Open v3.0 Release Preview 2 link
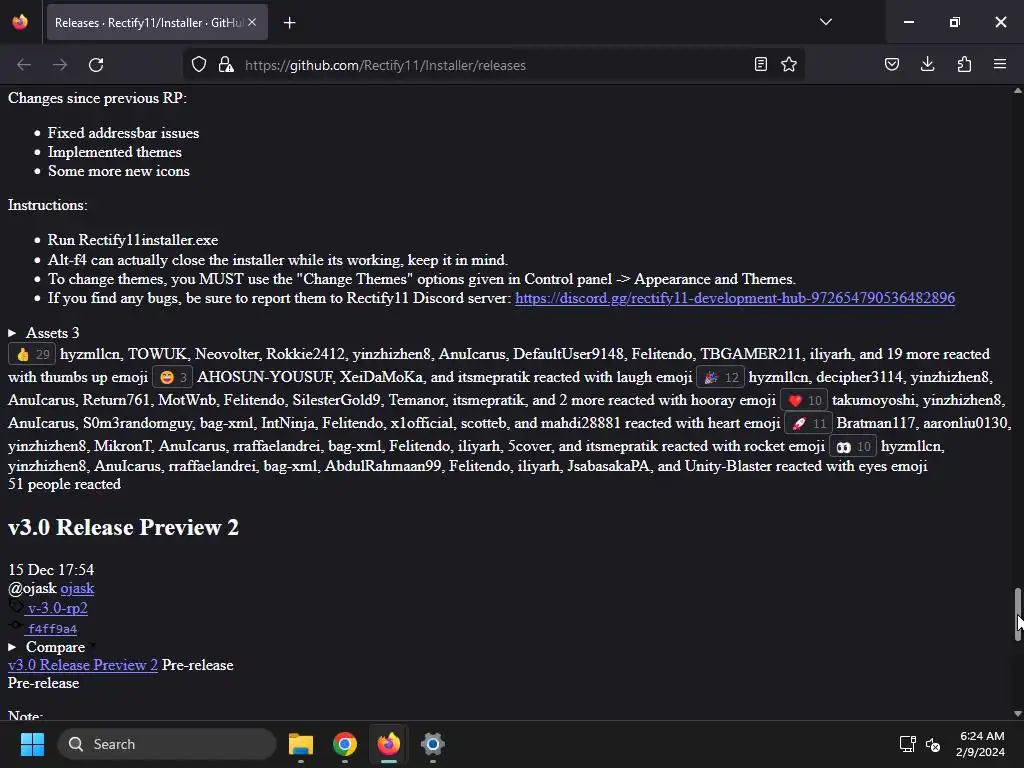The width and height of the screenshot is (1024, 768). coord(83,665)
